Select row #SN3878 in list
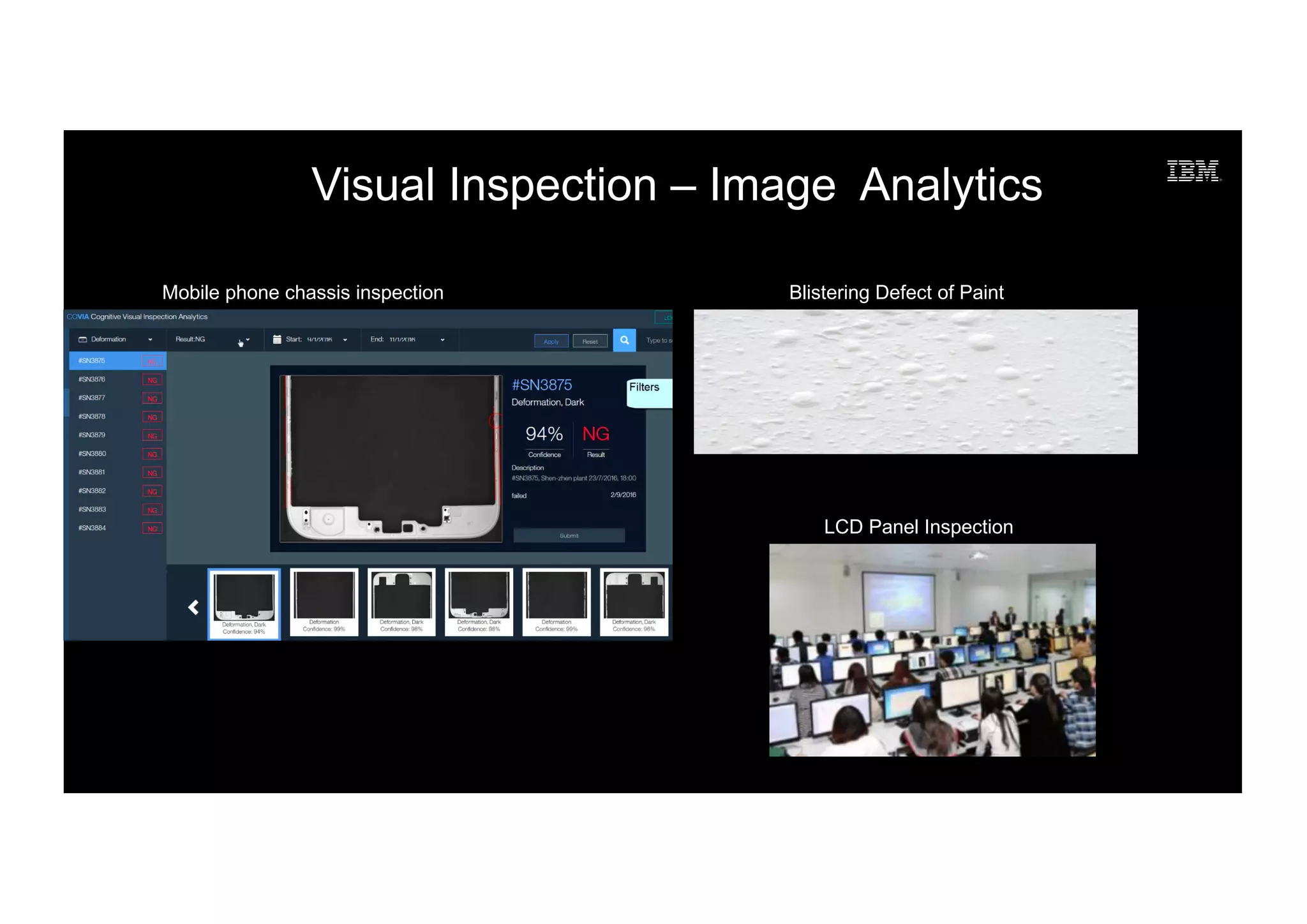 click(117, 417)
